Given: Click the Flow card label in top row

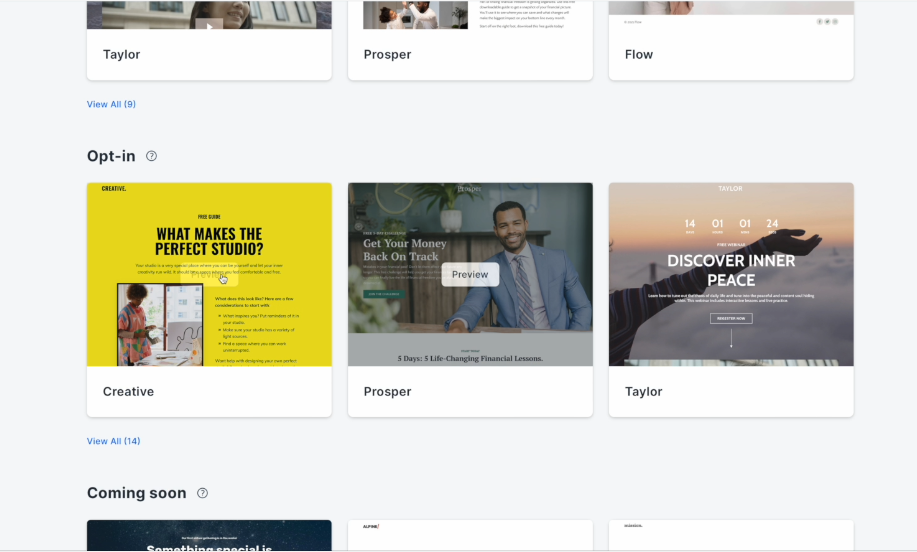Looking at the screenshot, I should pos(639,54).
